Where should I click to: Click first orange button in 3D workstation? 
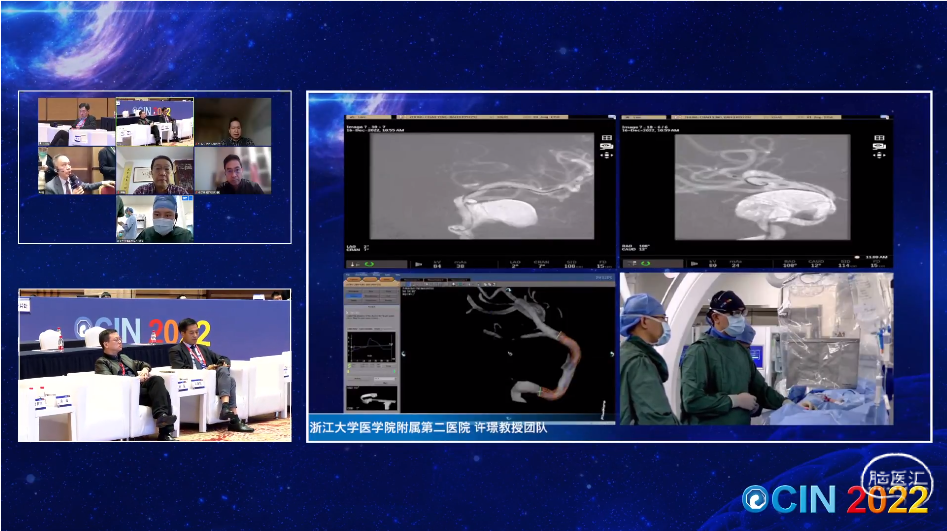tap(354, 279)
